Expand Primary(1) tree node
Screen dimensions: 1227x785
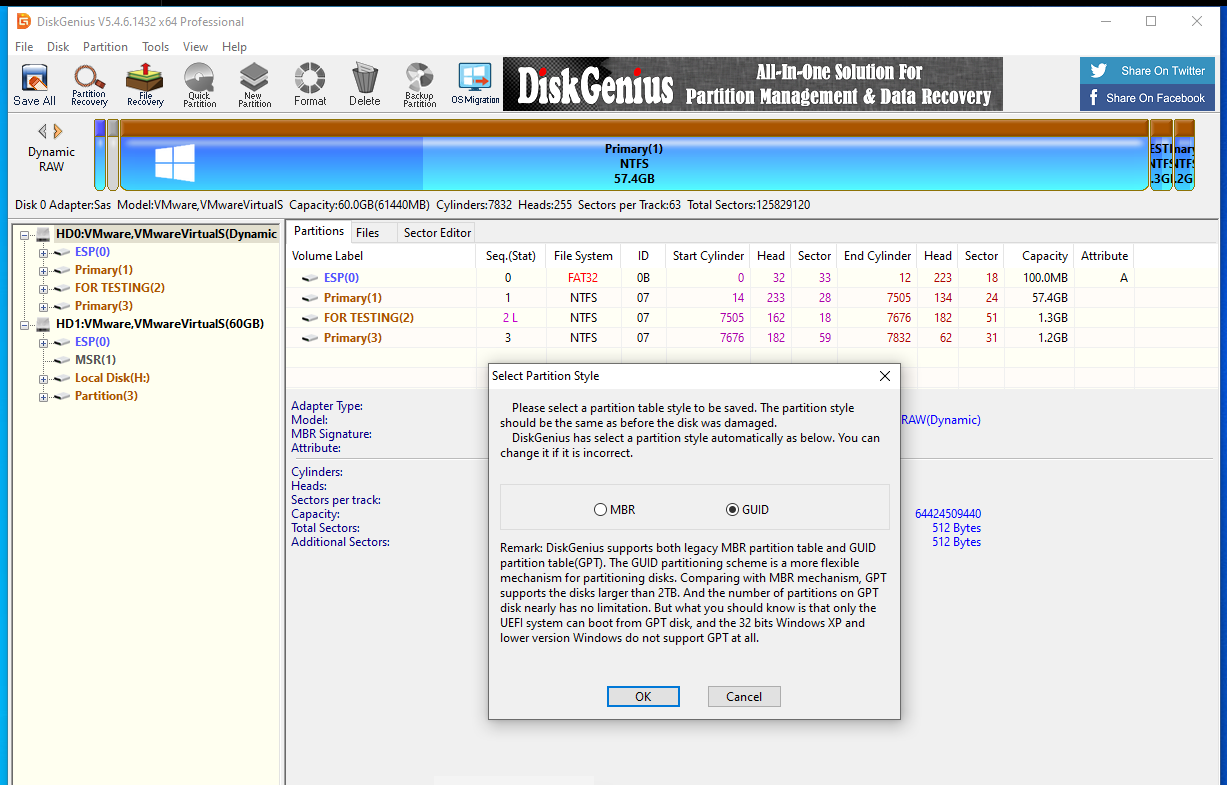43,270
